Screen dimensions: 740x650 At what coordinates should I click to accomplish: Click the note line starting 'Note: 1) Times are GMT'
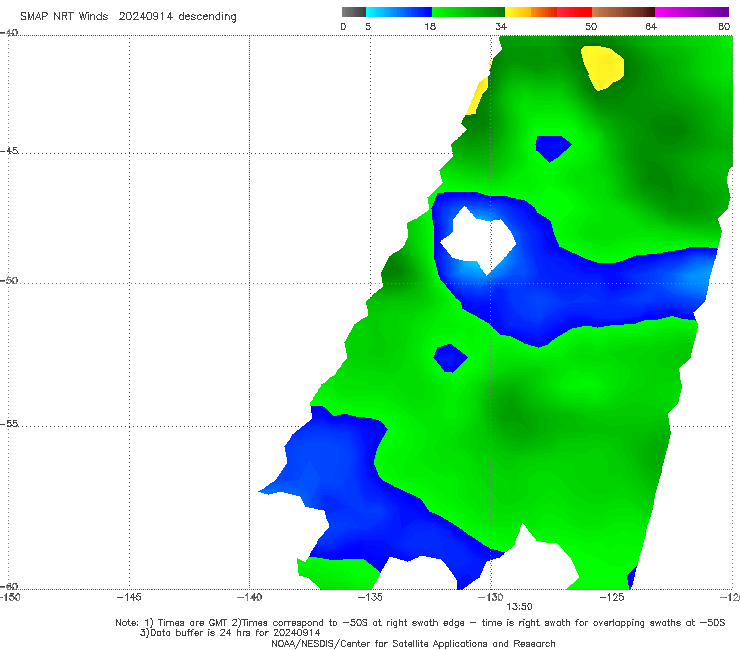[x=420, y=623]
